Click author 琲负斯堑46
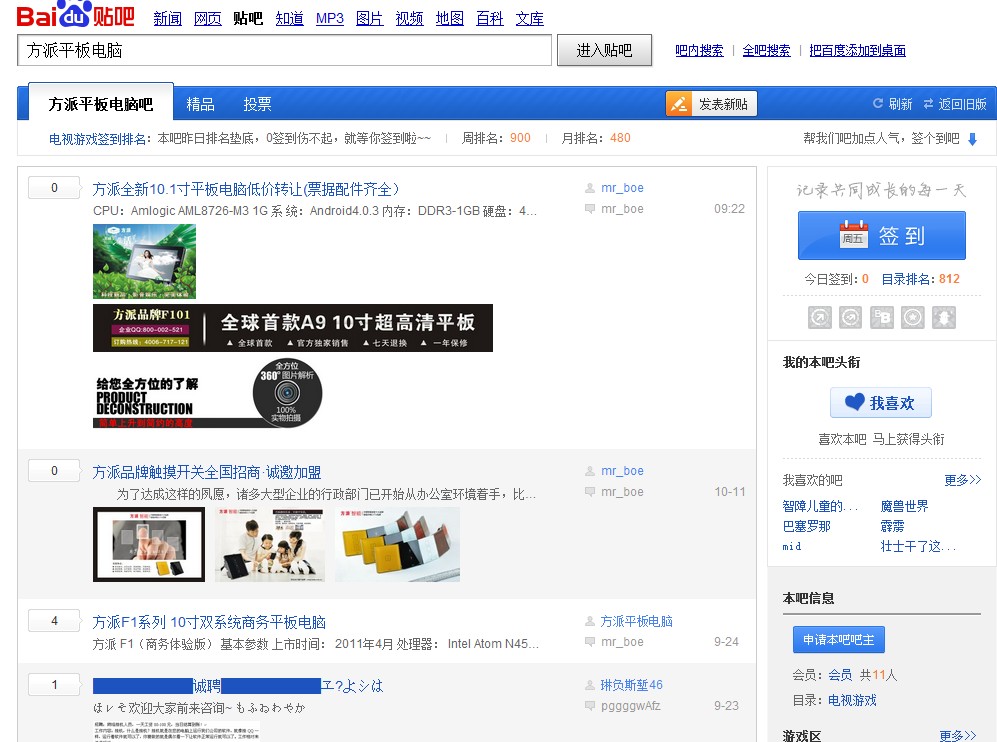The height and width of the screenshot is (742, 997). coord(631,685)
